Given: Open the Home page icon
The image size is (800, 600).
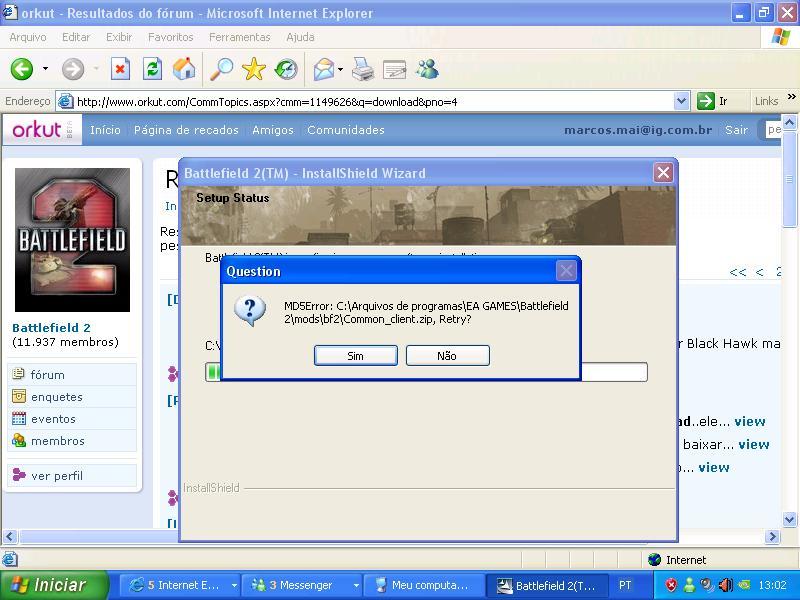Looking at the screenshot, I should point(184,69).
